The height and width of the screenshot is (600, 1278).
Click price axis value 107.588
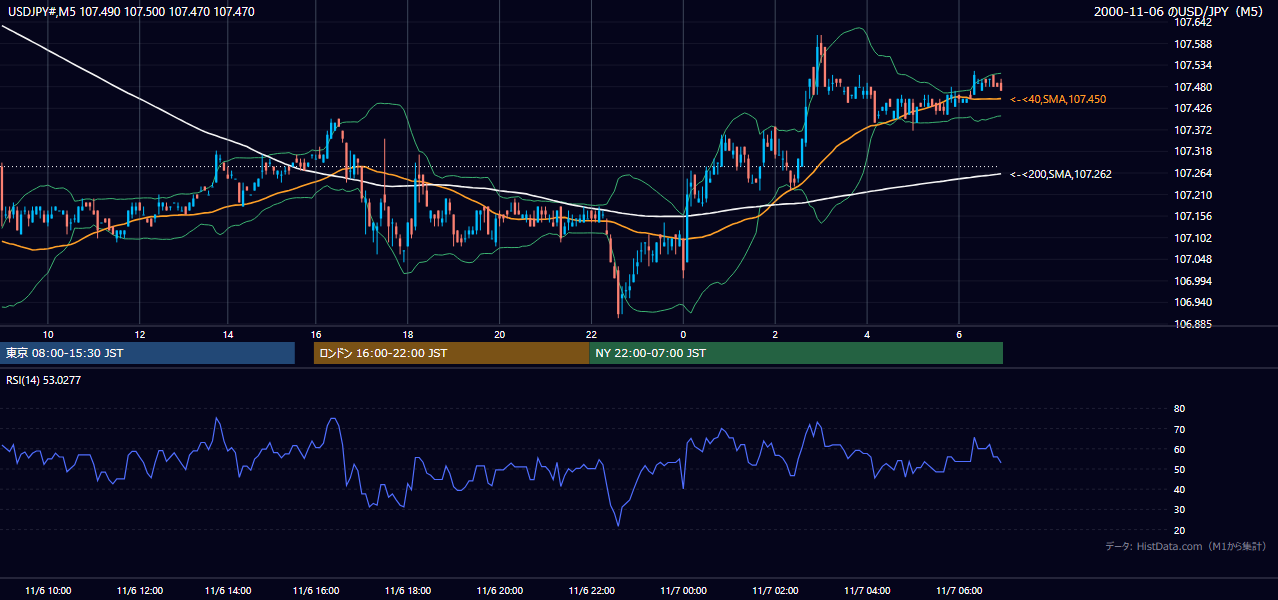tap(1192, 44)
